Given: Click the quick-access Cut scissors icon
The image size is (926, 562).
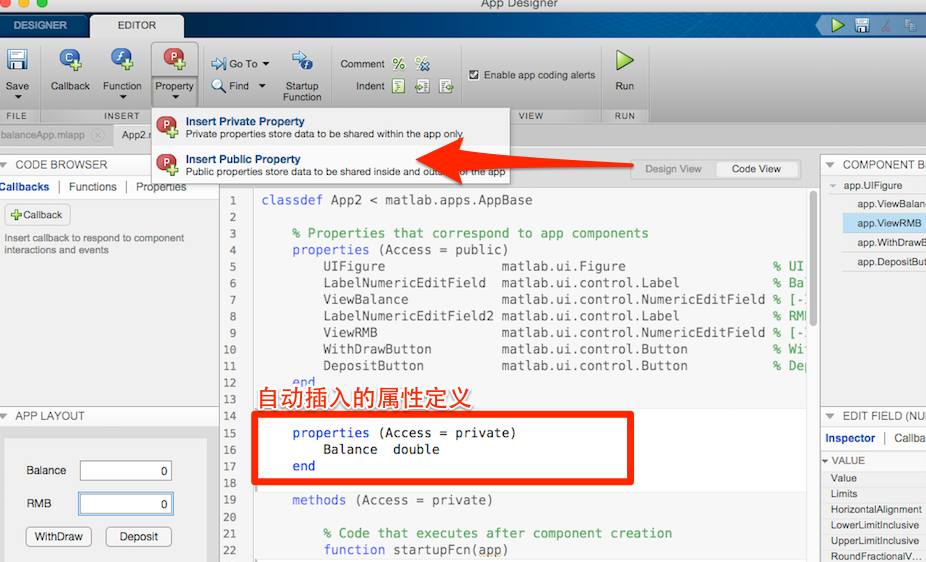Looking at the screenshot, I should coord(885,25).
